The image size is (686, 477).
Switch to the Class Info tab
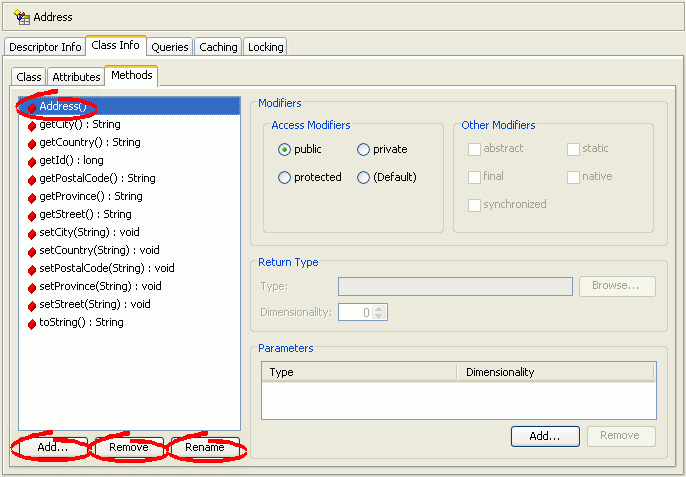pyautogui.click(x=116, y=46)
